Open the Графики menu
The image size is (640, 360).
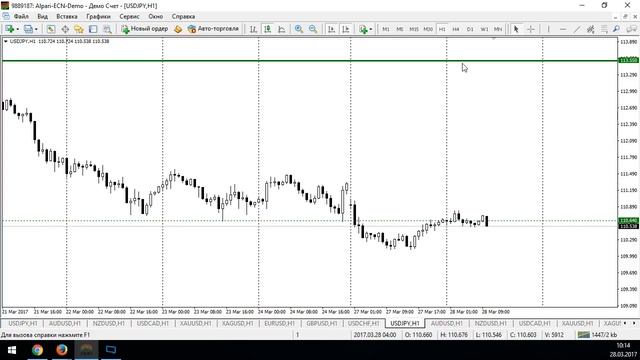click(98, 16)
